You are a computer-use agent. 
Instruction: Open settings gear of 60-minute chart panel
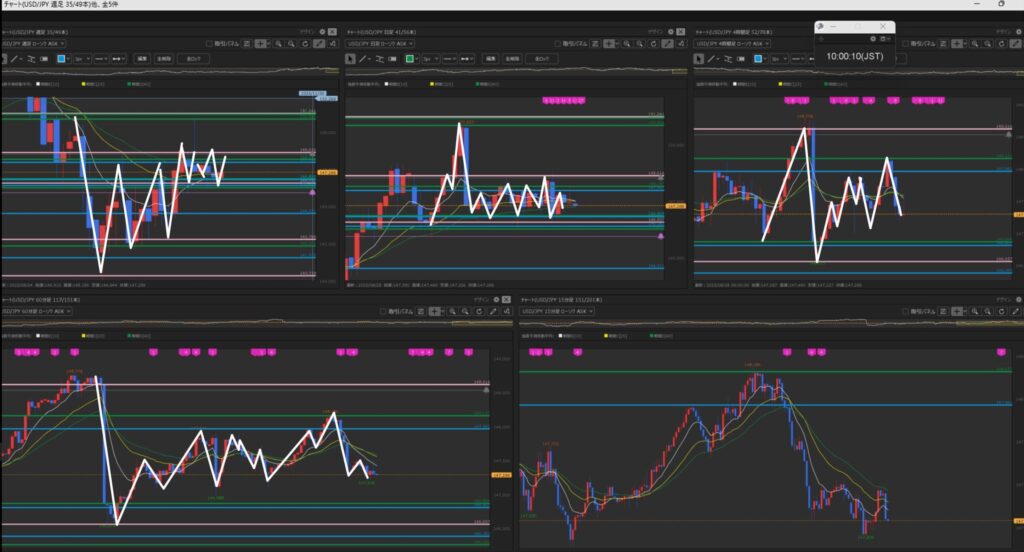(496, 299)
